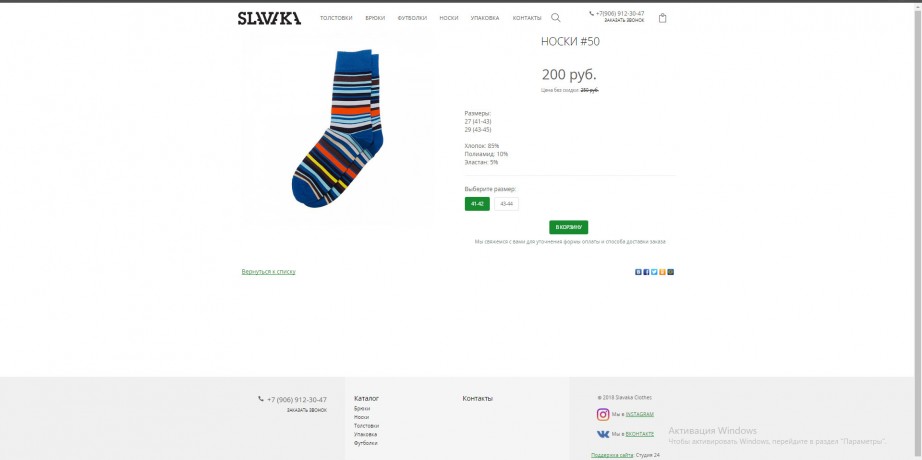Click ЗАКАЗАТЬ ЗВОНОК in the header
This screenshot has width=922, height=460.
624,21
